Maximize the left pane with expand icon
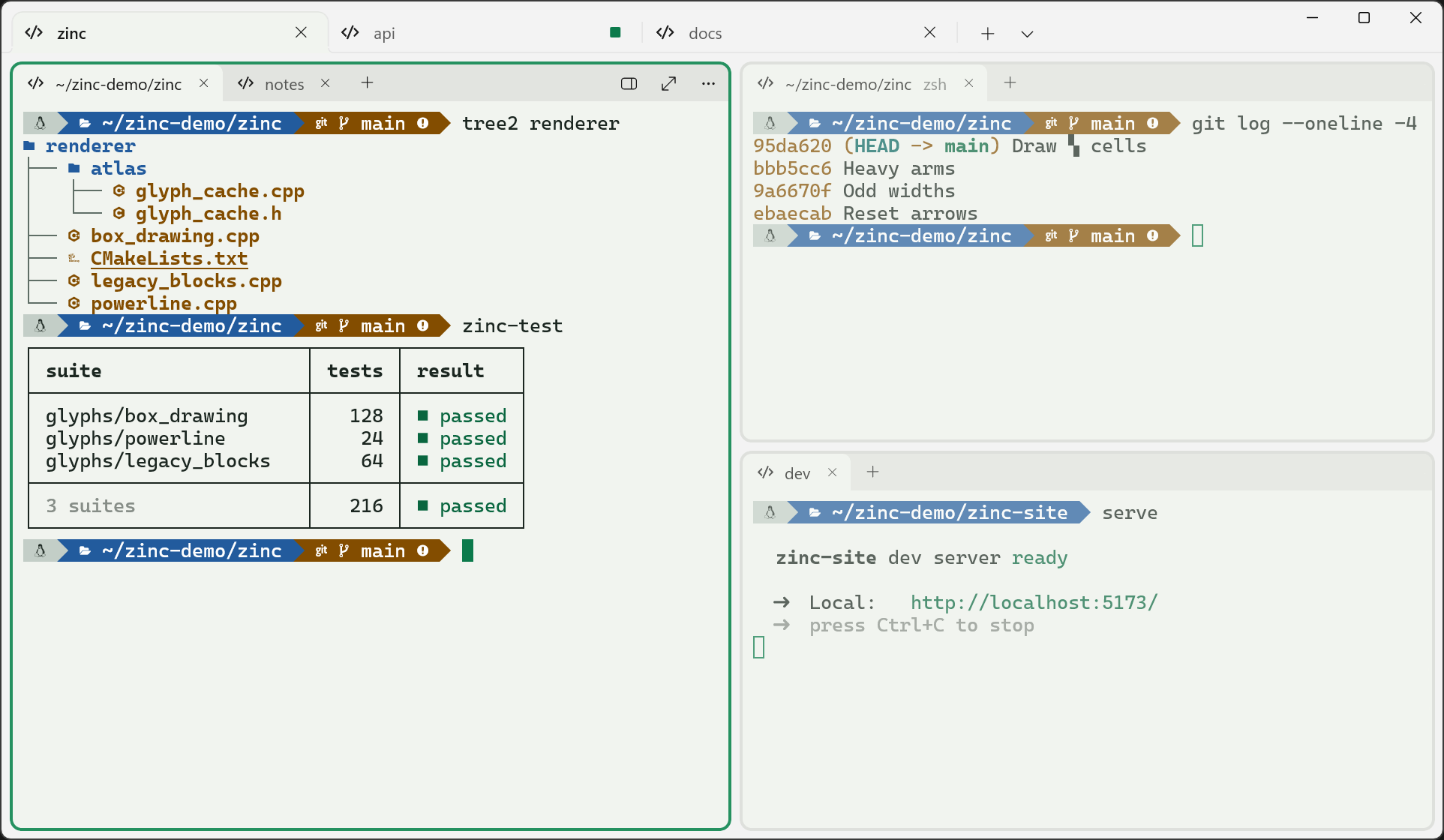This screenshot has width=1444, height=840. pyautogui.click(x=669, y=84)
